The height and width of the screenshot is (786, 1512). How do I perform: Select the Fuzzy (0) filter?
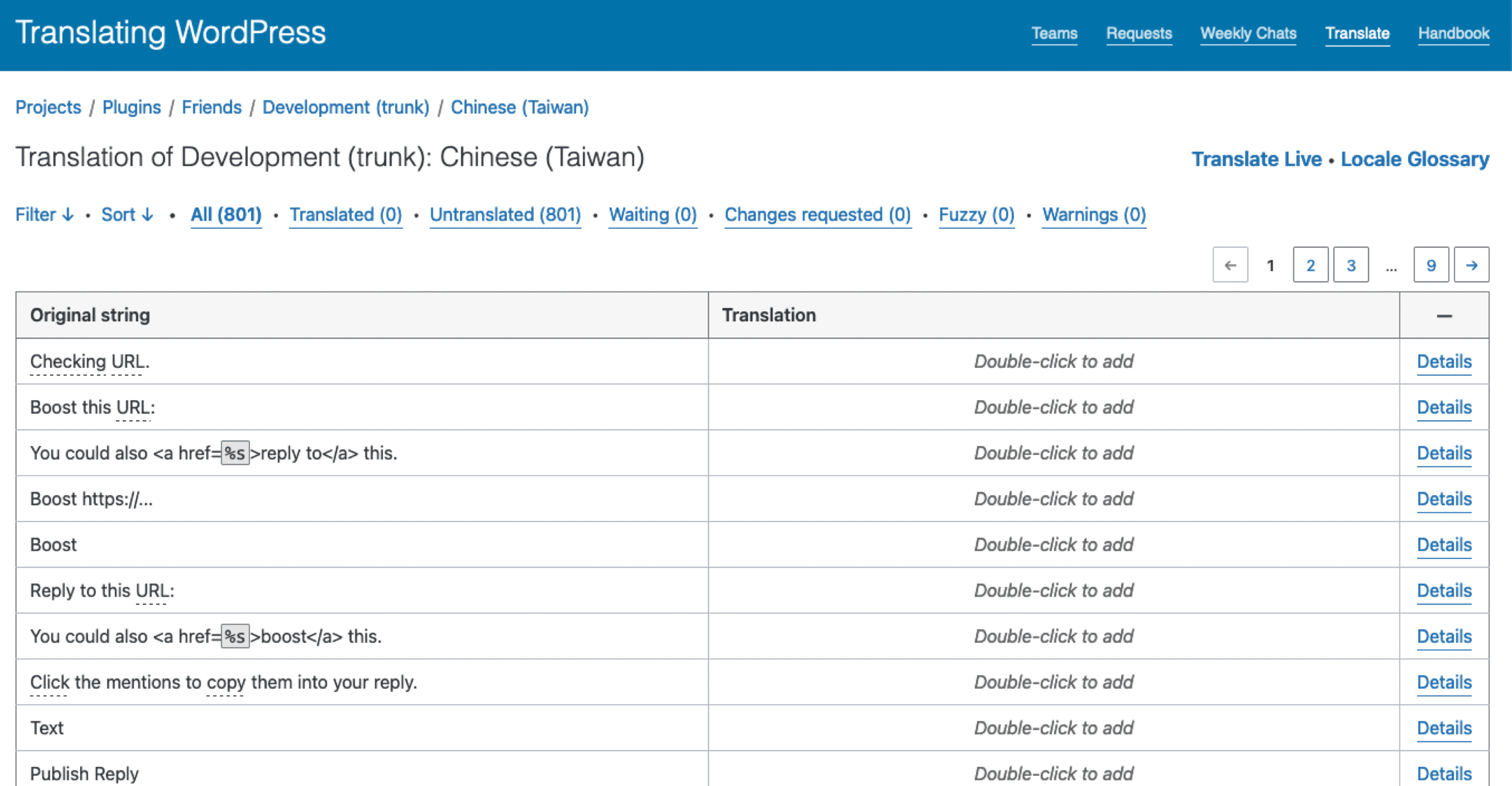tap(977, 215)
